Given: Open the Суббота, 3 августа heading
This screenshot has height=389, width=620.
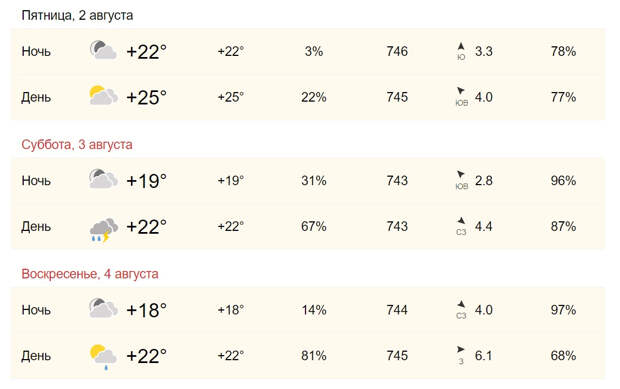Looking at the screenshot, I should (77, 145).
